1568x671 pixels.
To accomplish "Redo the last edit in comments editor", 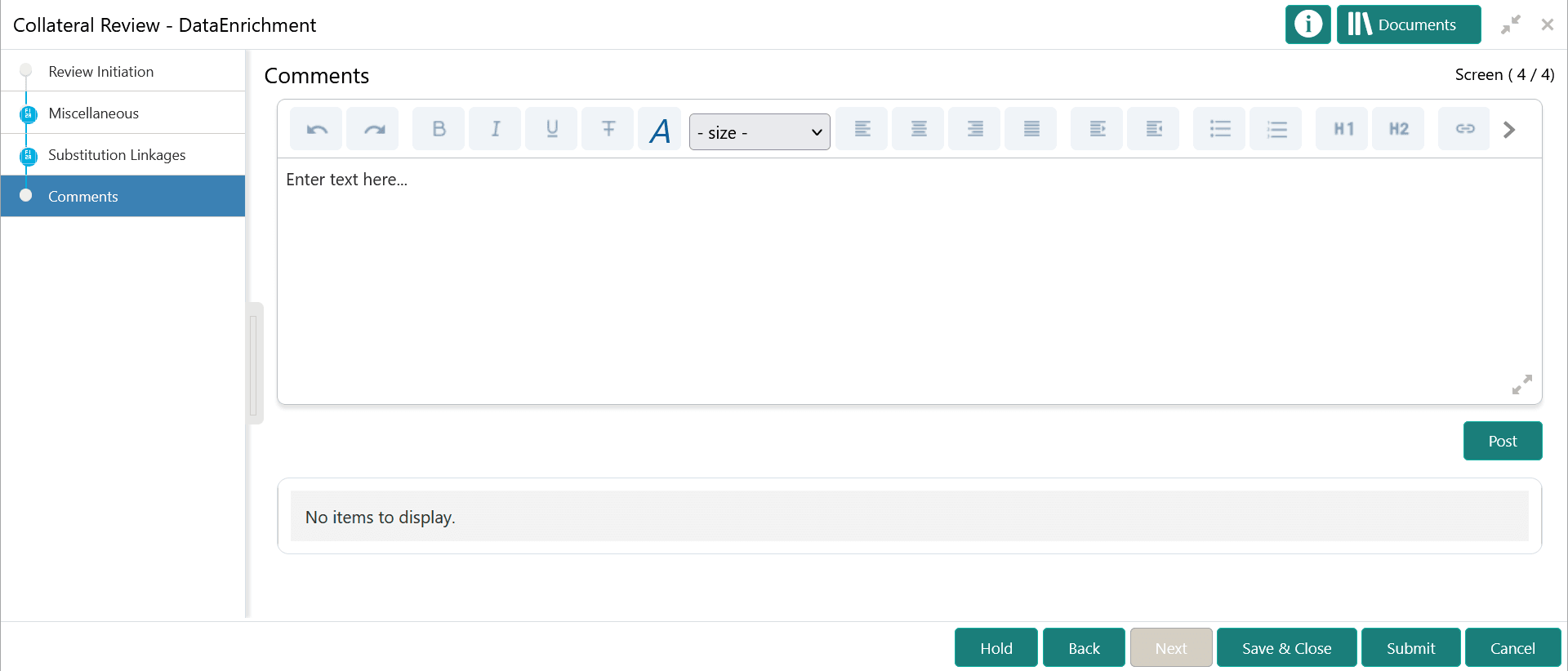I will click(x=373, y=129).
